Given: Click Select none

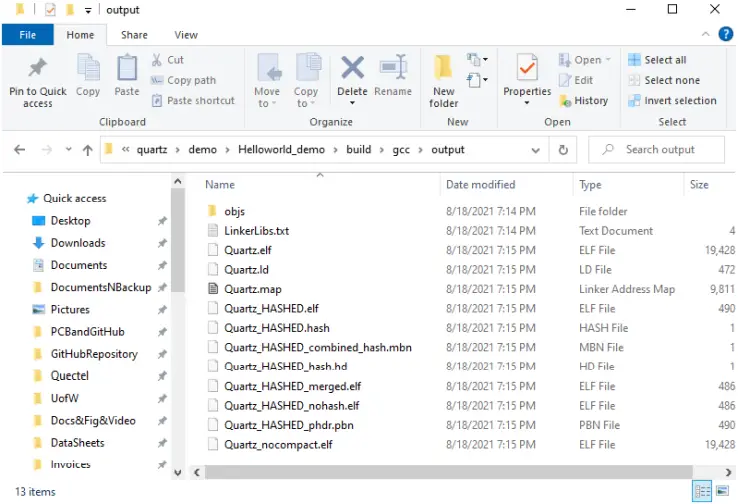Looking at the screenshot, I should pyautogui.click(x=664, y=80).
